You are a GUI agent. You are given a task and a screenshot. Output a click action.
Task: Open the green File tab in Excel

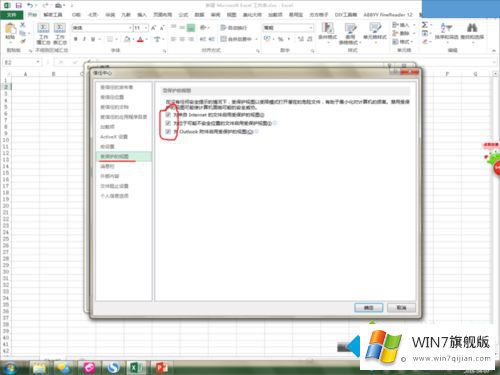[12, 15]
